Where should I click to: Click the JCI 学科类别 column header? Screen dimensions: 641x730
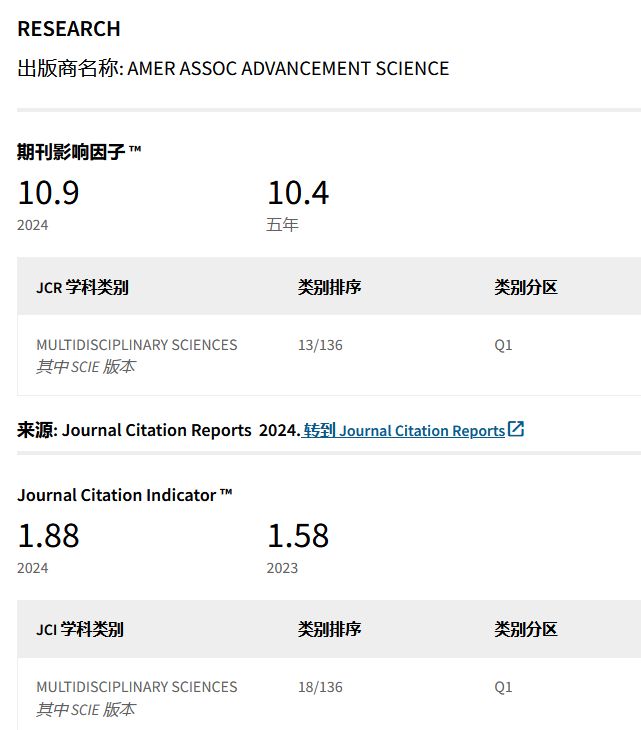[80, 630]
